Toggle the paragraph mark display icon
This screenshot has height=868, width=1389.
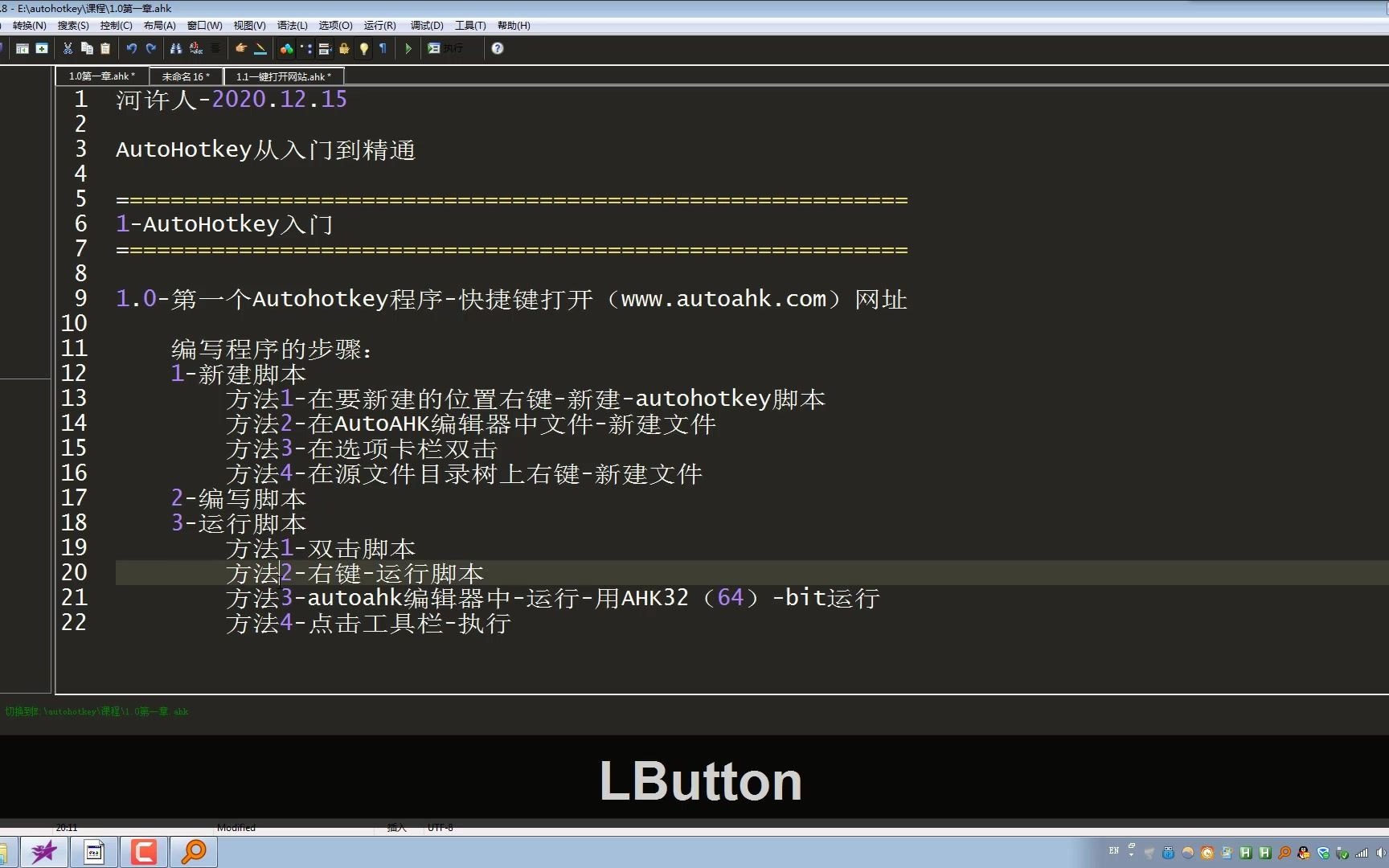383,48
